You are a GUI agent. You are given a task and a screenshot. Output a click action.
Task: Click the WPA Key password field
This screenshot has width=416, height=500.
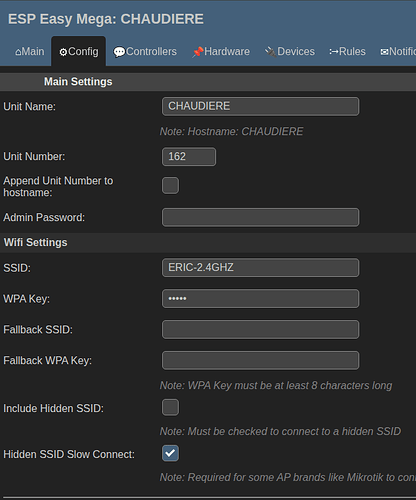[x=260, y=298]
